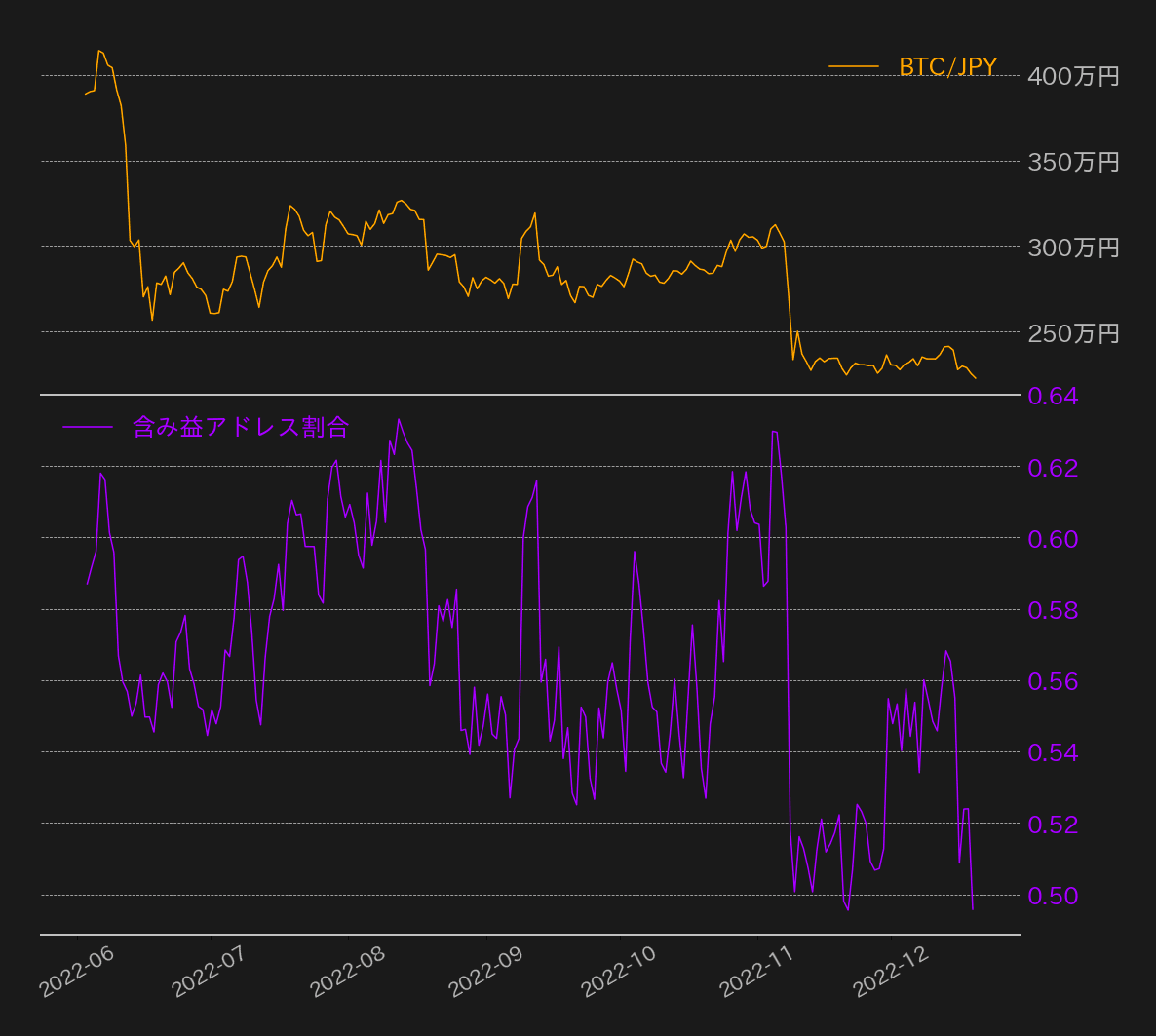Click the 400万円 y-axis label
The height and width of the screenshot is (1036, 1156).
[1073, 76]
